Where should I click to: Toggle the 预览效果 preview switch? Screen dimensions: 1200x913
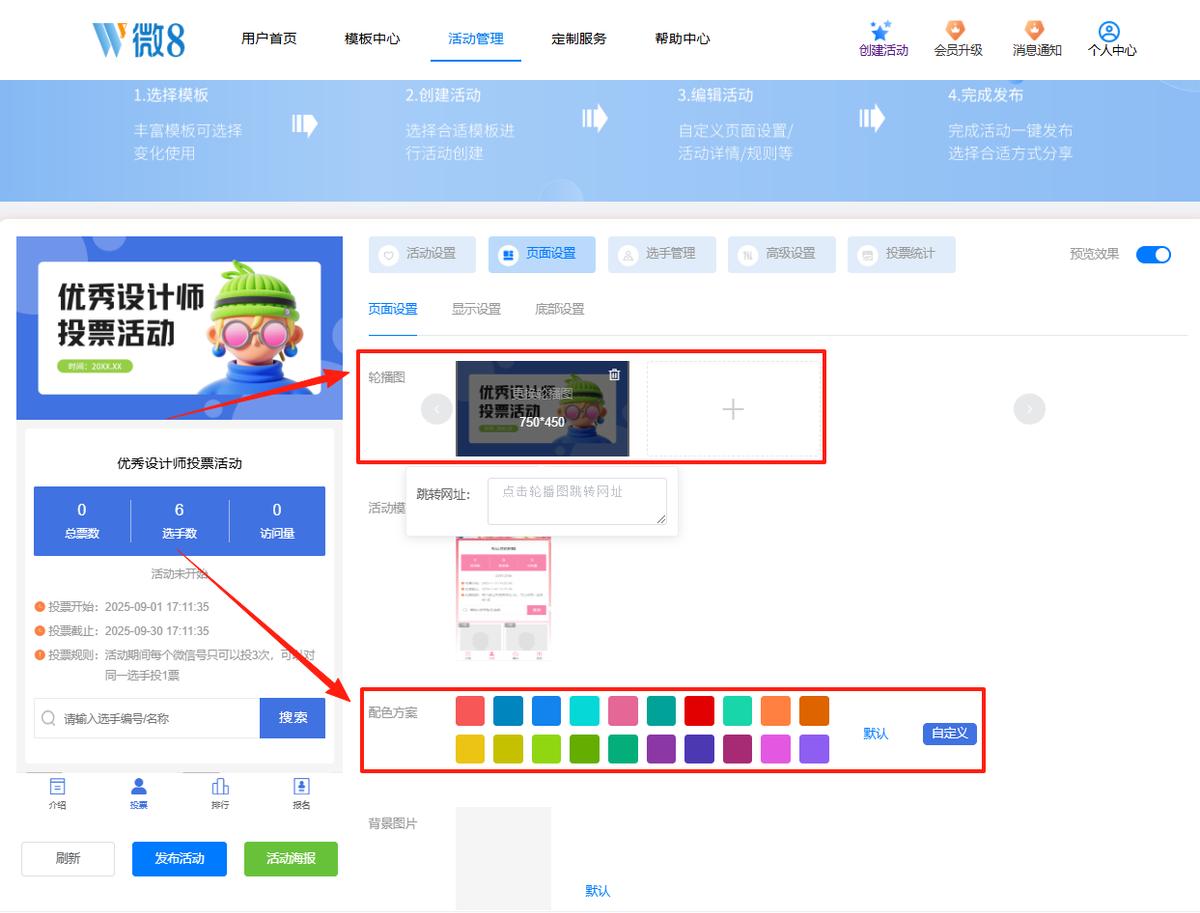(1153, 254)
